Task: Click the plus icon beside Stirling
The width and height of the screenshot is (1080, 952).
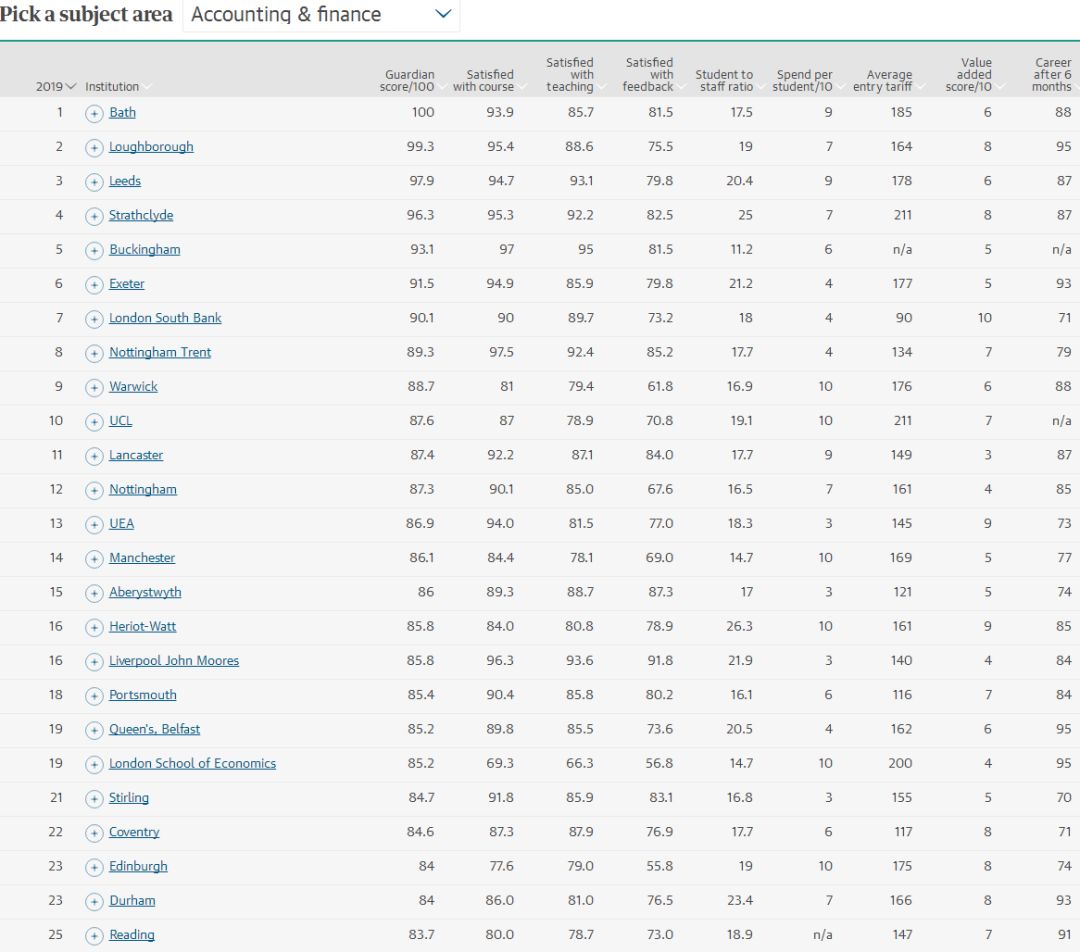Action: [94, 799]
